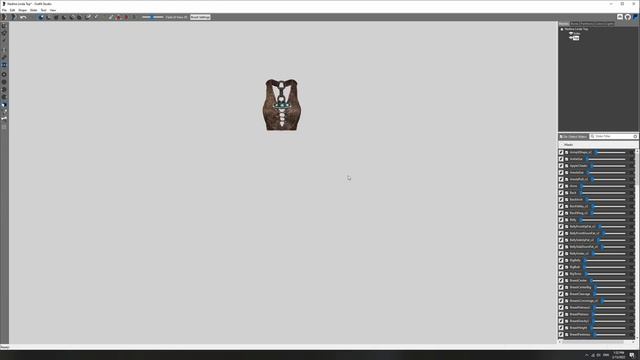Open the View menu
The height and width of the screenshot is (360, 640).
[53, 10]
